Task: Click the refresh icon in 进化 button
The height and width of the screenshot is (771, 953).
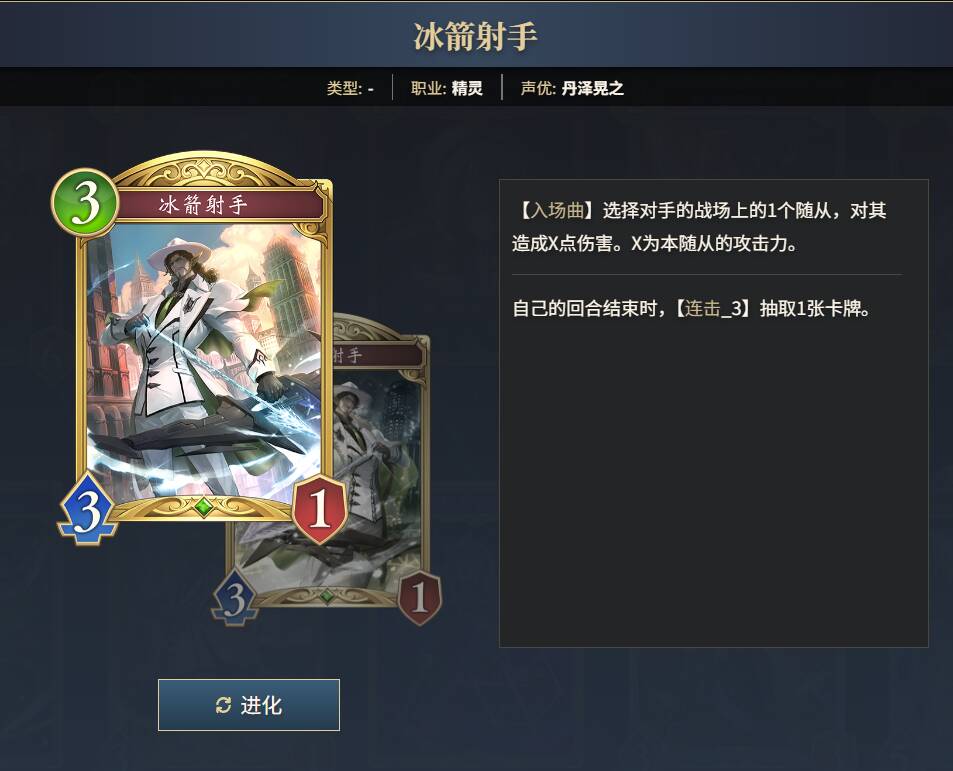Action: (x=223, y=705)
